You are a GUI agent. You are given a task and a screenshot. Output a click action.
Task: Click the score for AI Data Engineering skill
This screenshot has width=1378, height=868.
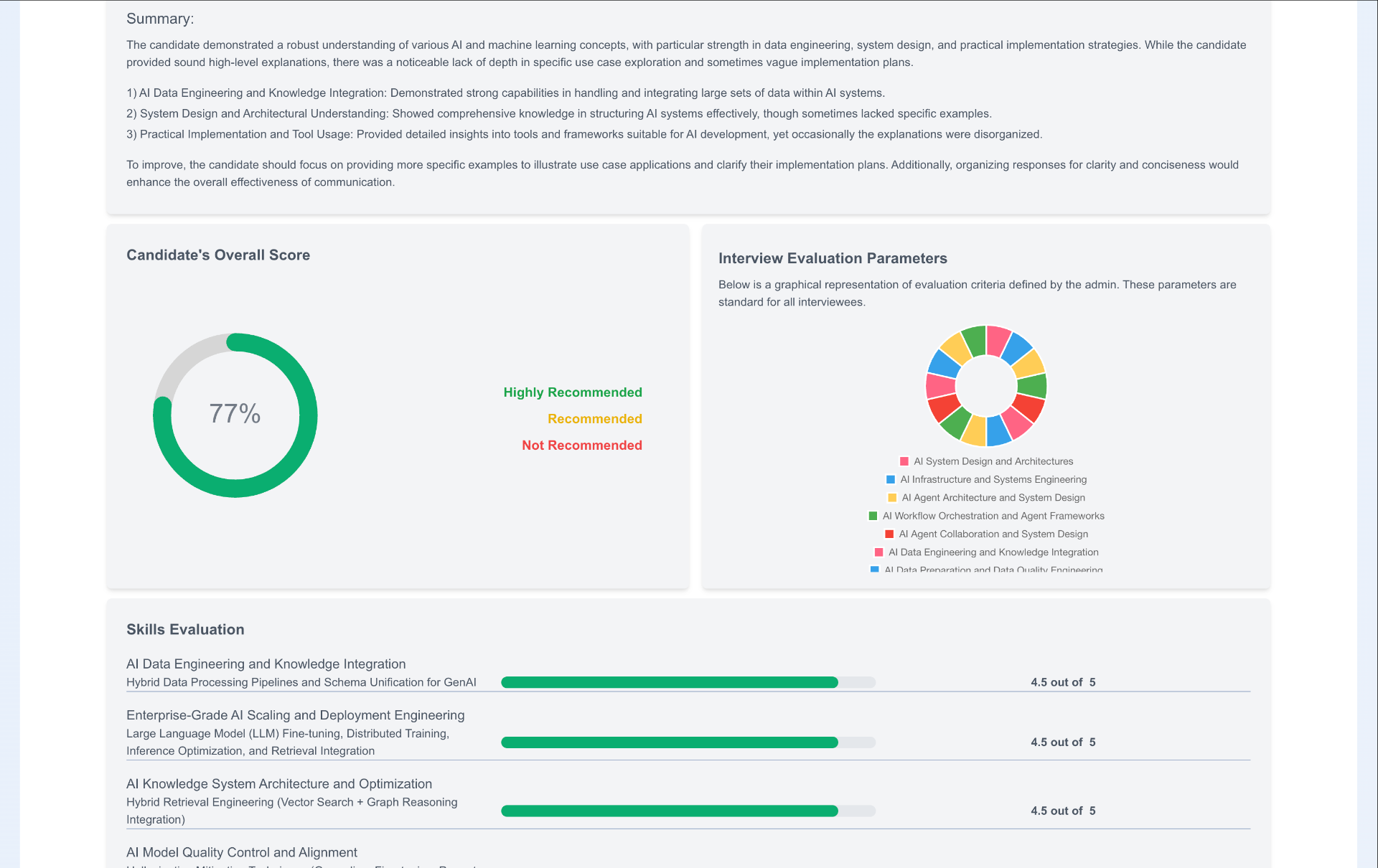pyautogui.click(x=1063, y=682)
